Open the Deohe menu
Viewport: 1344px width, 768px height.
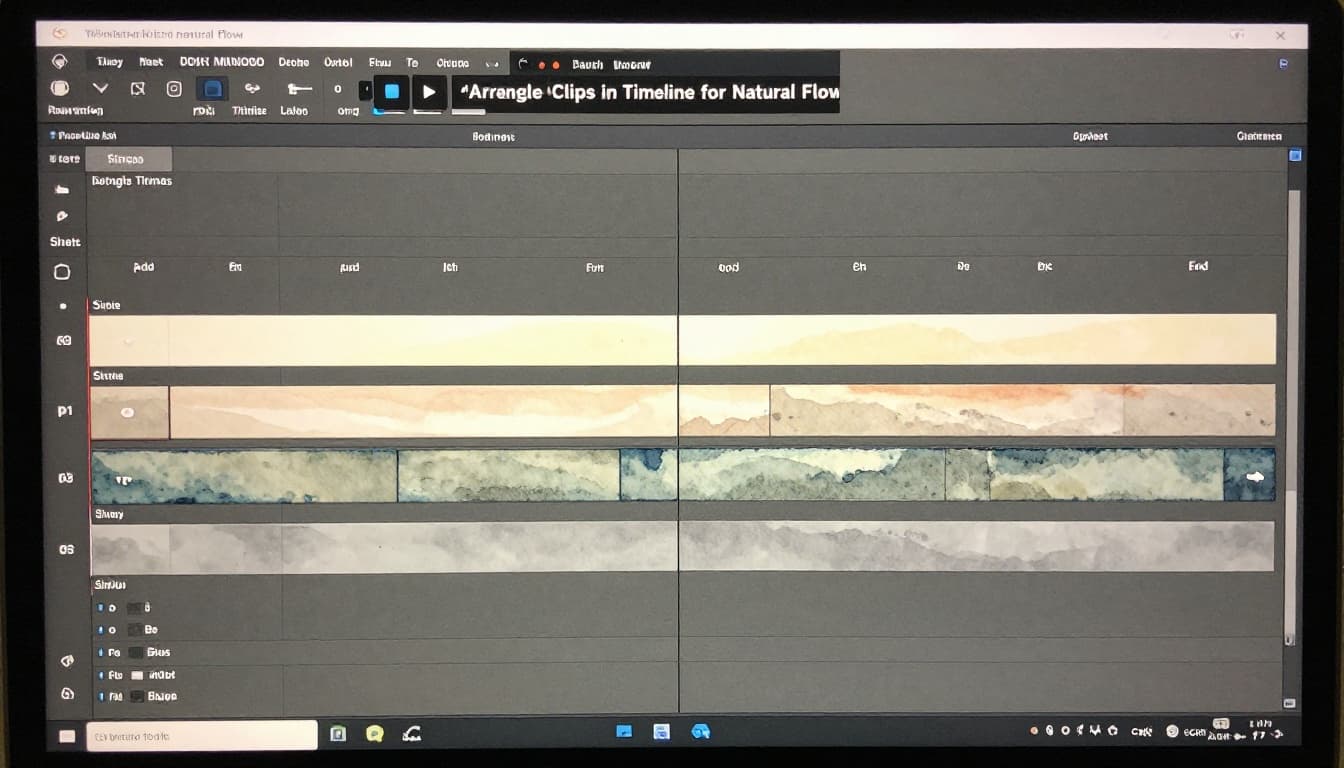pyautogui.click(x=293, y=63)
